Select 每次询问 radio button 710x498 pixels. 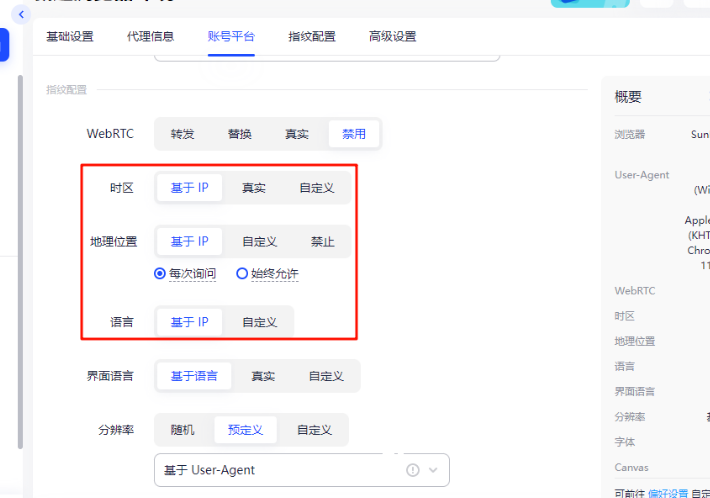[x=160, y=273]
